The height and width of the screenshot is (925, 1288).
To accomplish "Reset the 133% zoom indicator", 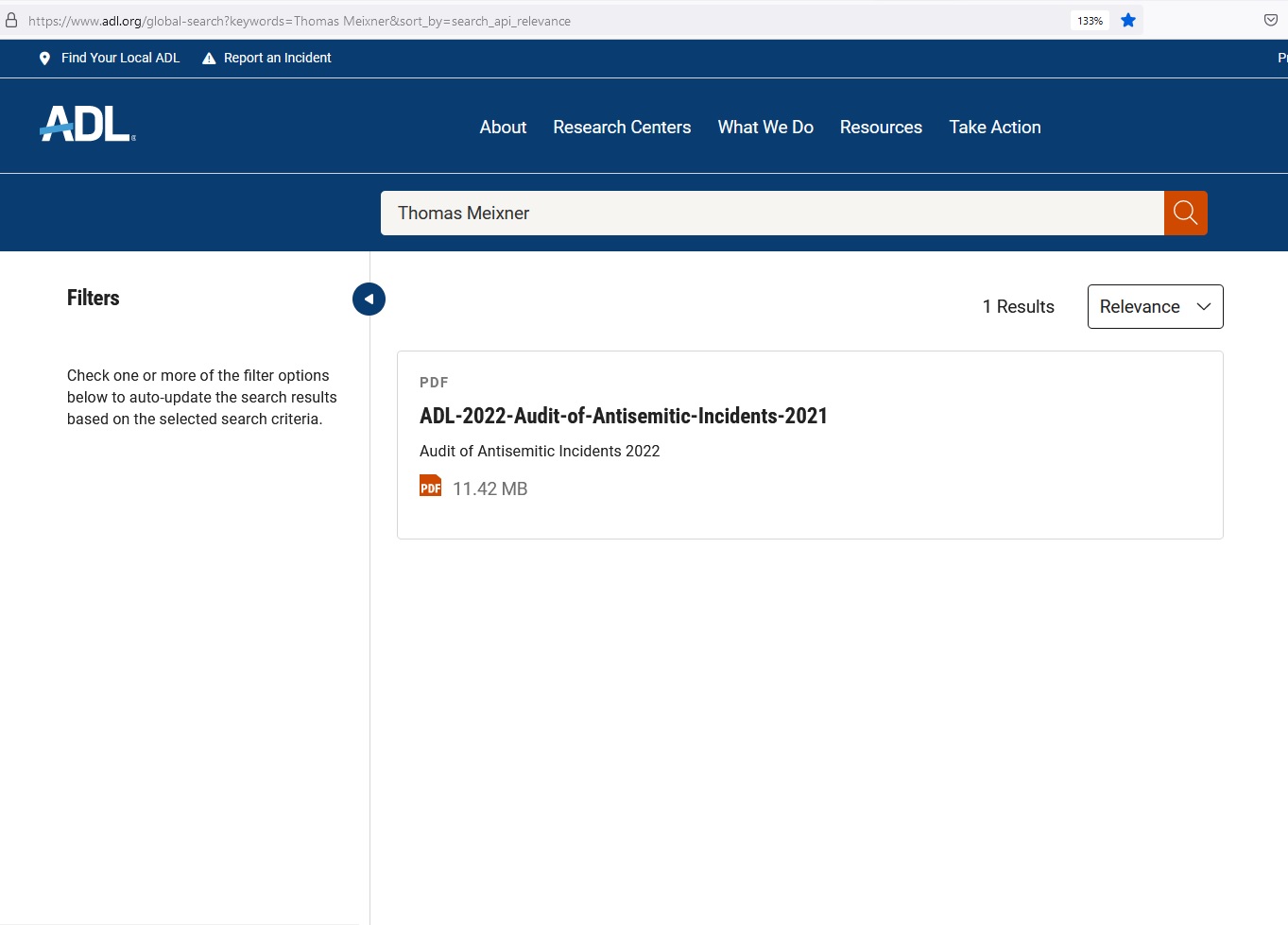I will coord(1090,21).
